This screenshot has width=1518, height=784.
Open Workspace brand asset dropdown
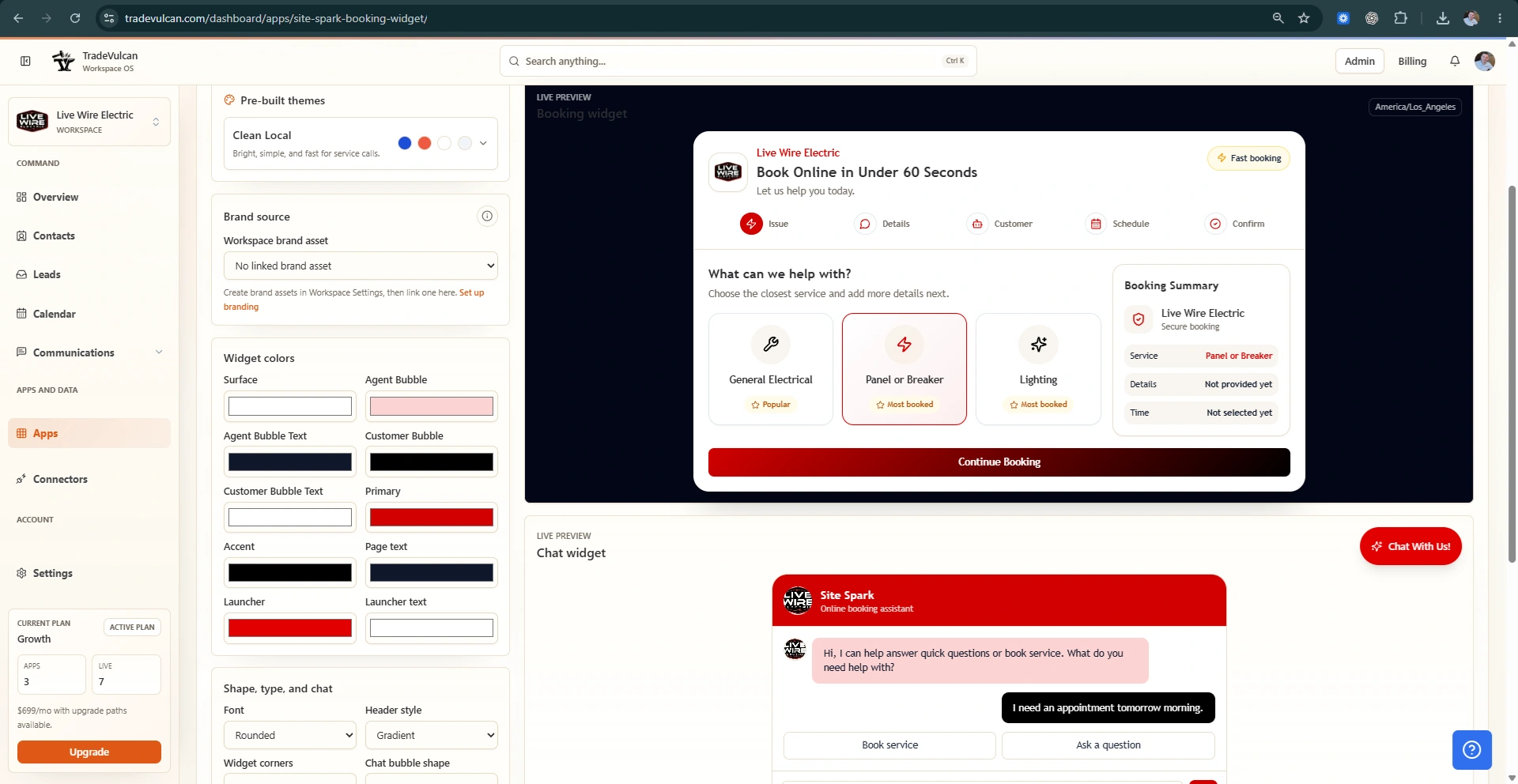pos(361,266)
